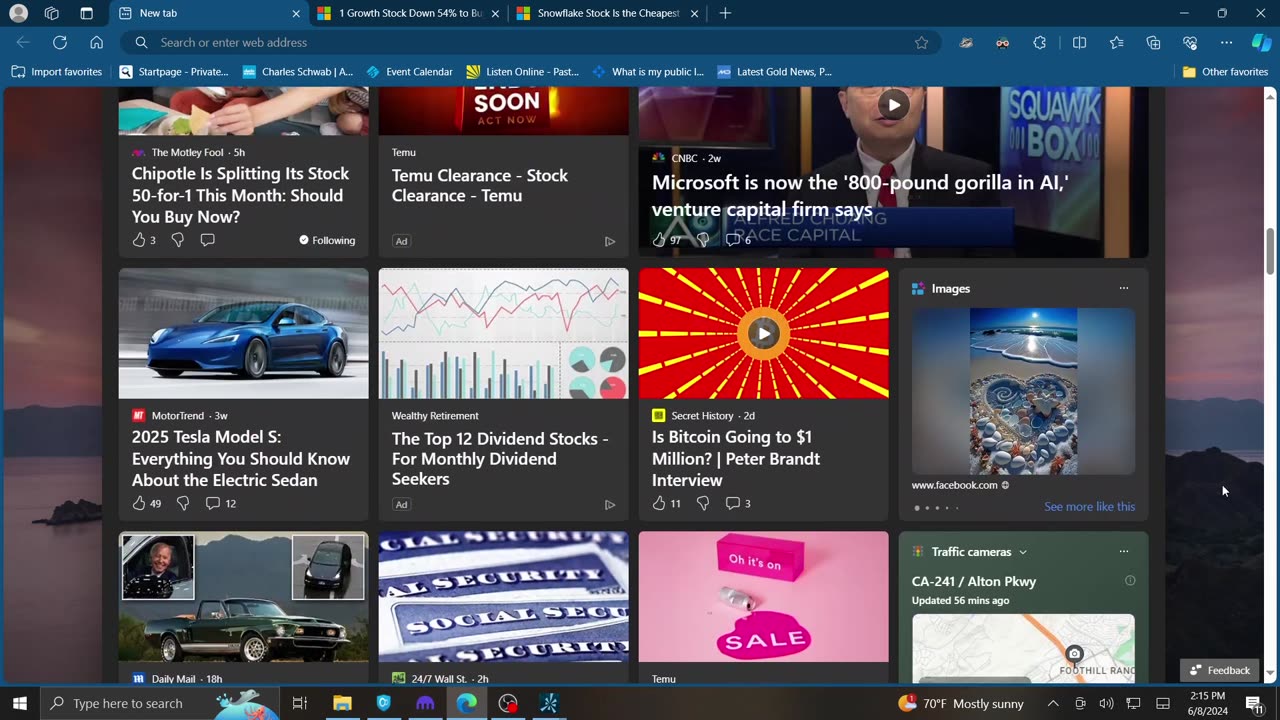The height and width of the screenshot is (720, 1280).
Task: Open the tab actions menu
Action: pyautogui.click(x=86, y=13)
